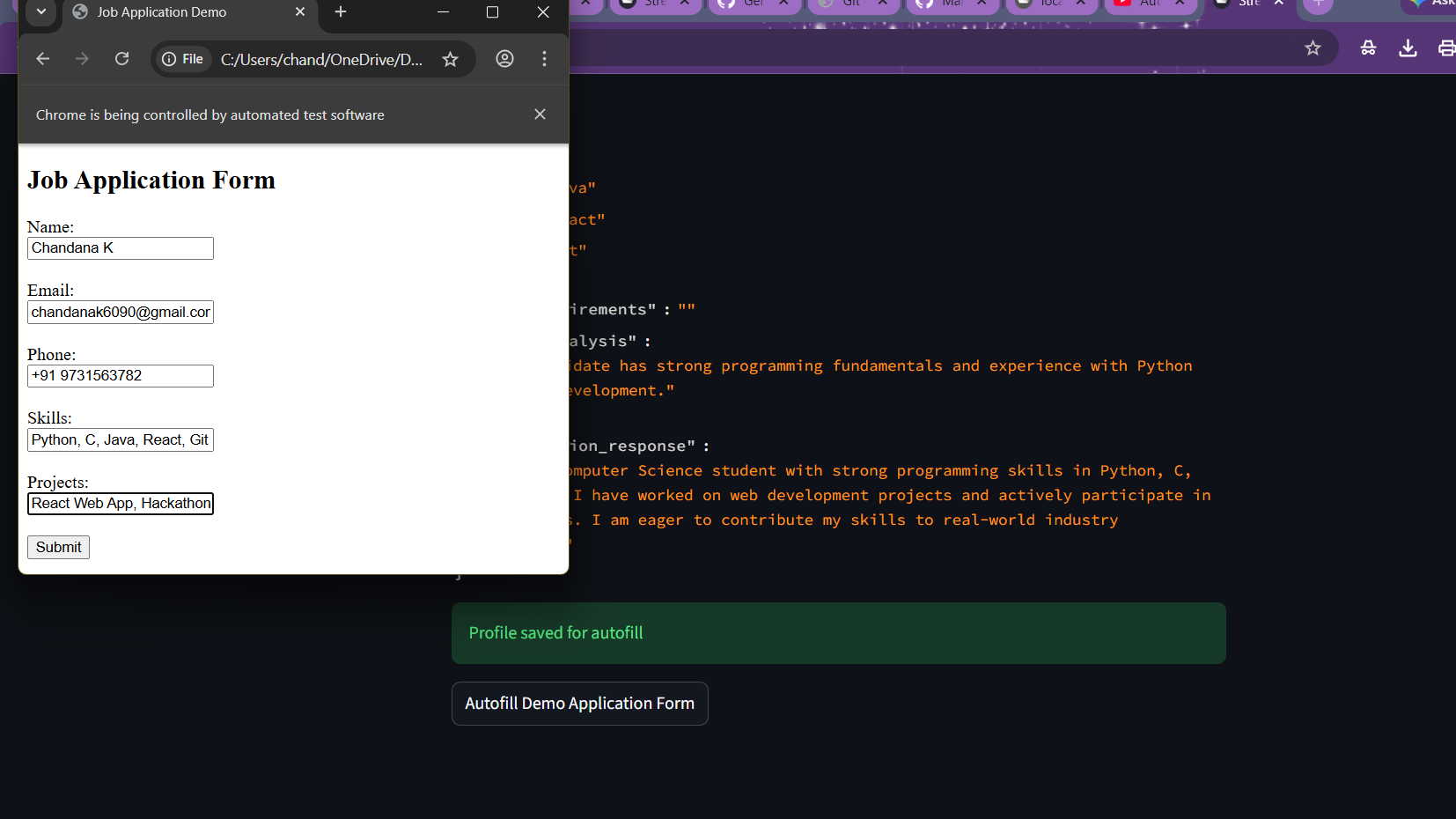This screenshot has height=819, width=1456.
Task: Focus the address bar showing C:/Users/chand path
Action: 321,59
